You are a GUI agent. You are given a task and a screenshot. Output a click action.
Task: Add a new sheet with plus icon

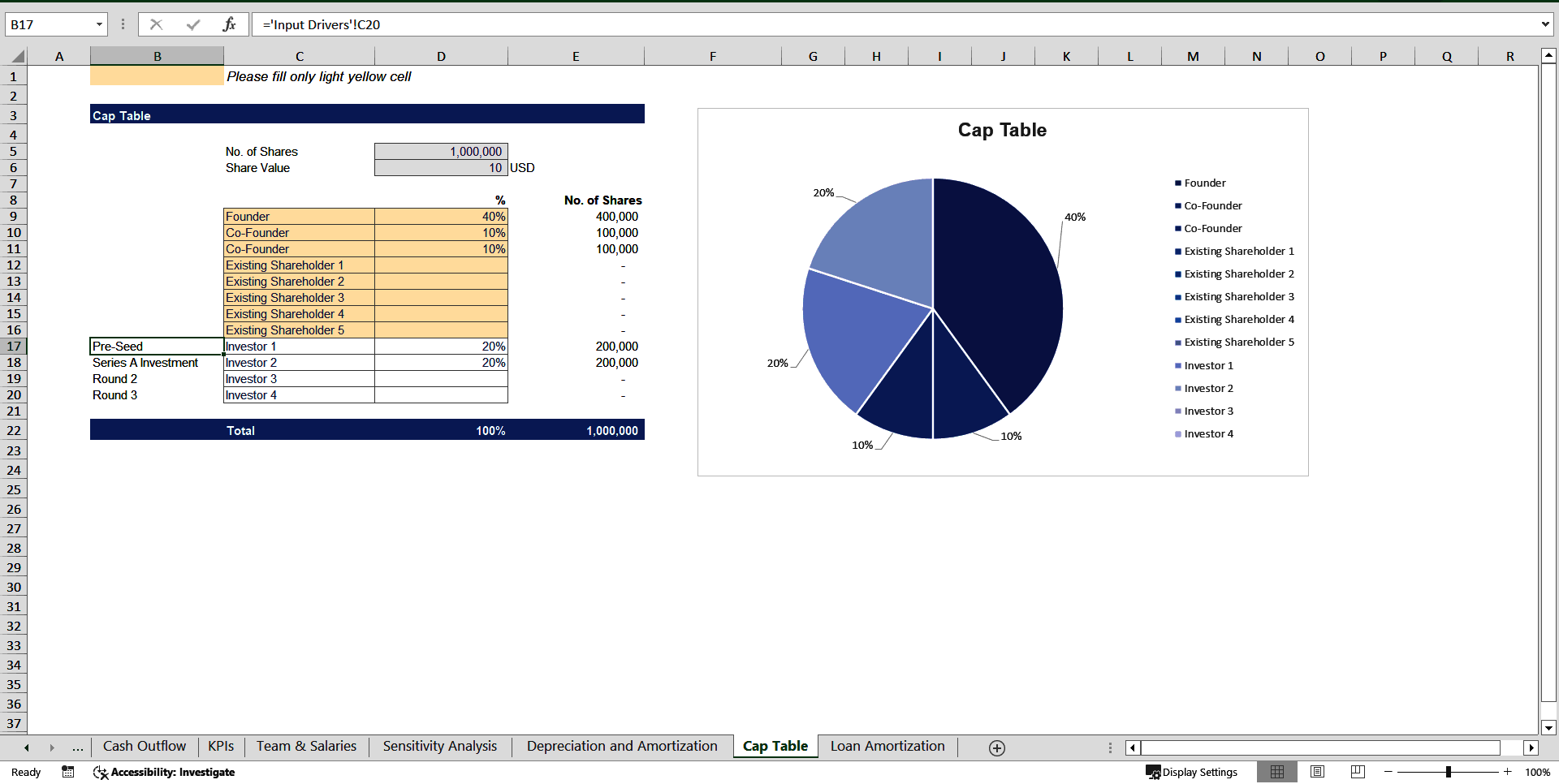(x=997, y=747)
